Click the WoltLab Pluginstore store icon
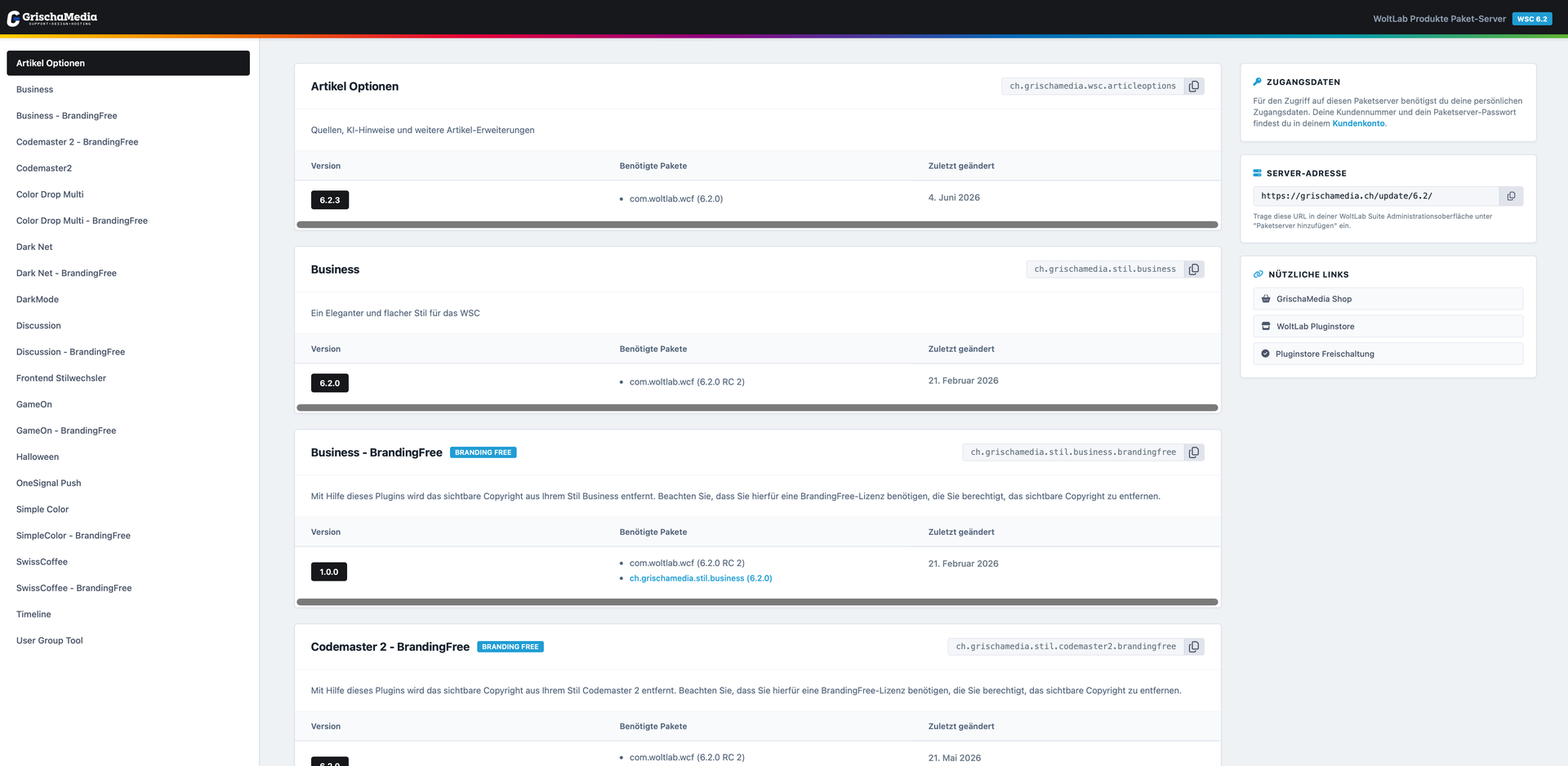Screen dimensions: 1568x766 point(1266,327)
